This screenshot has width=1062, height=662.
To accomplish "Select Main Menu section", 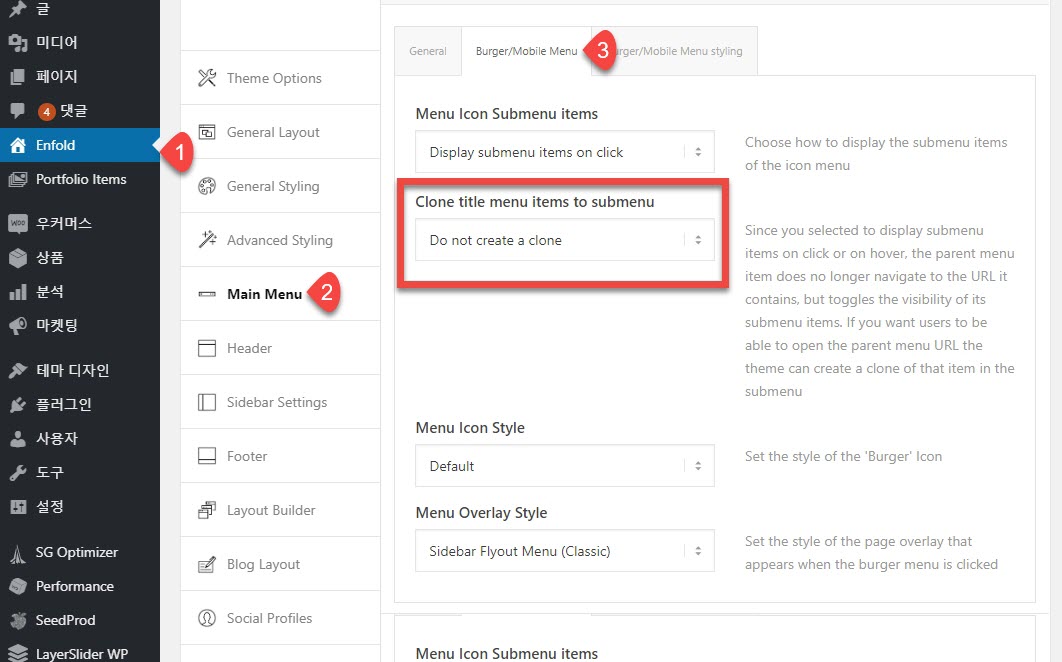I will pyautogui.click(x=280, y=294).
